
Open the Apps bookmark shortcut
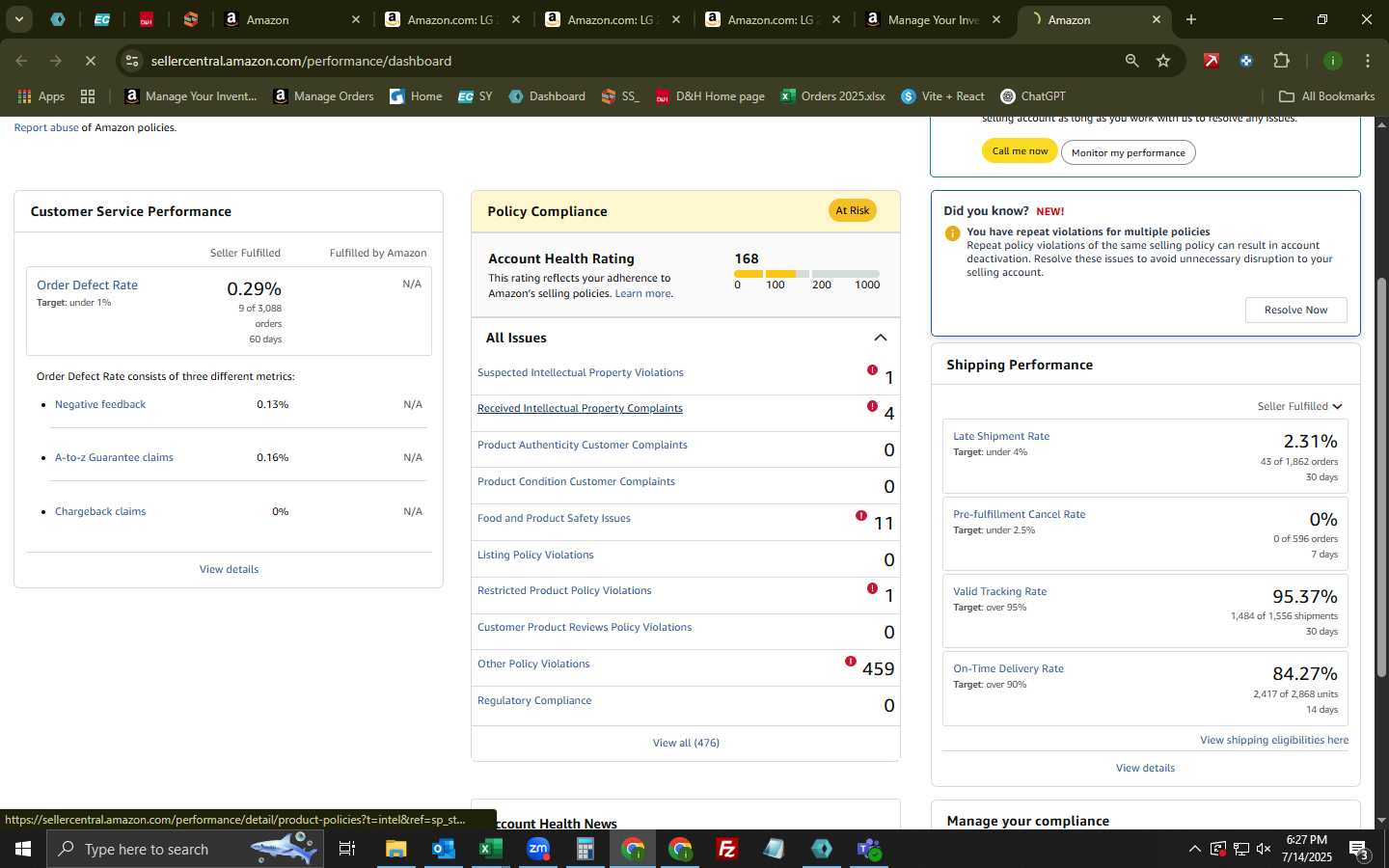pos(41,96)
